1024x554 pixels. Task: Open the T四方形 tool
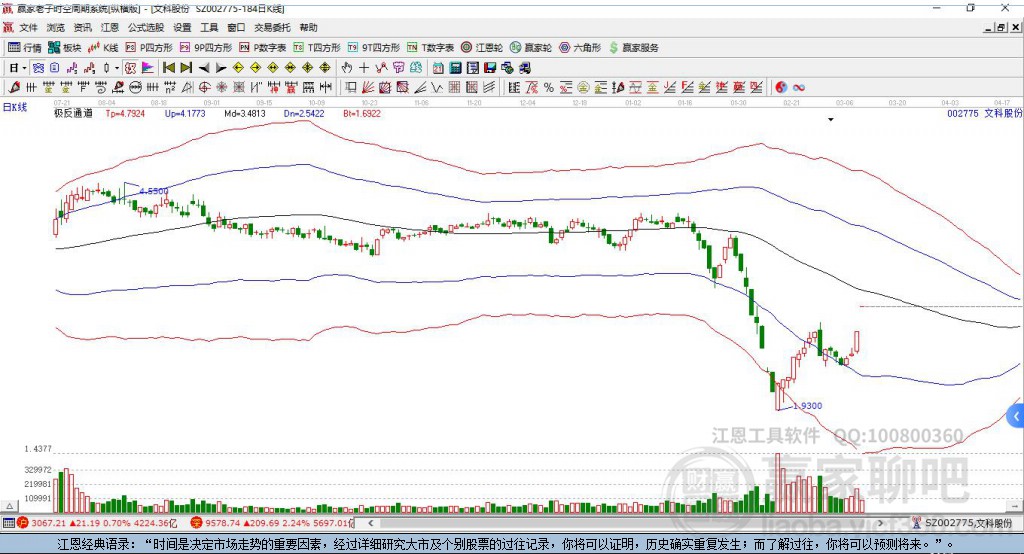click(317, 48)
